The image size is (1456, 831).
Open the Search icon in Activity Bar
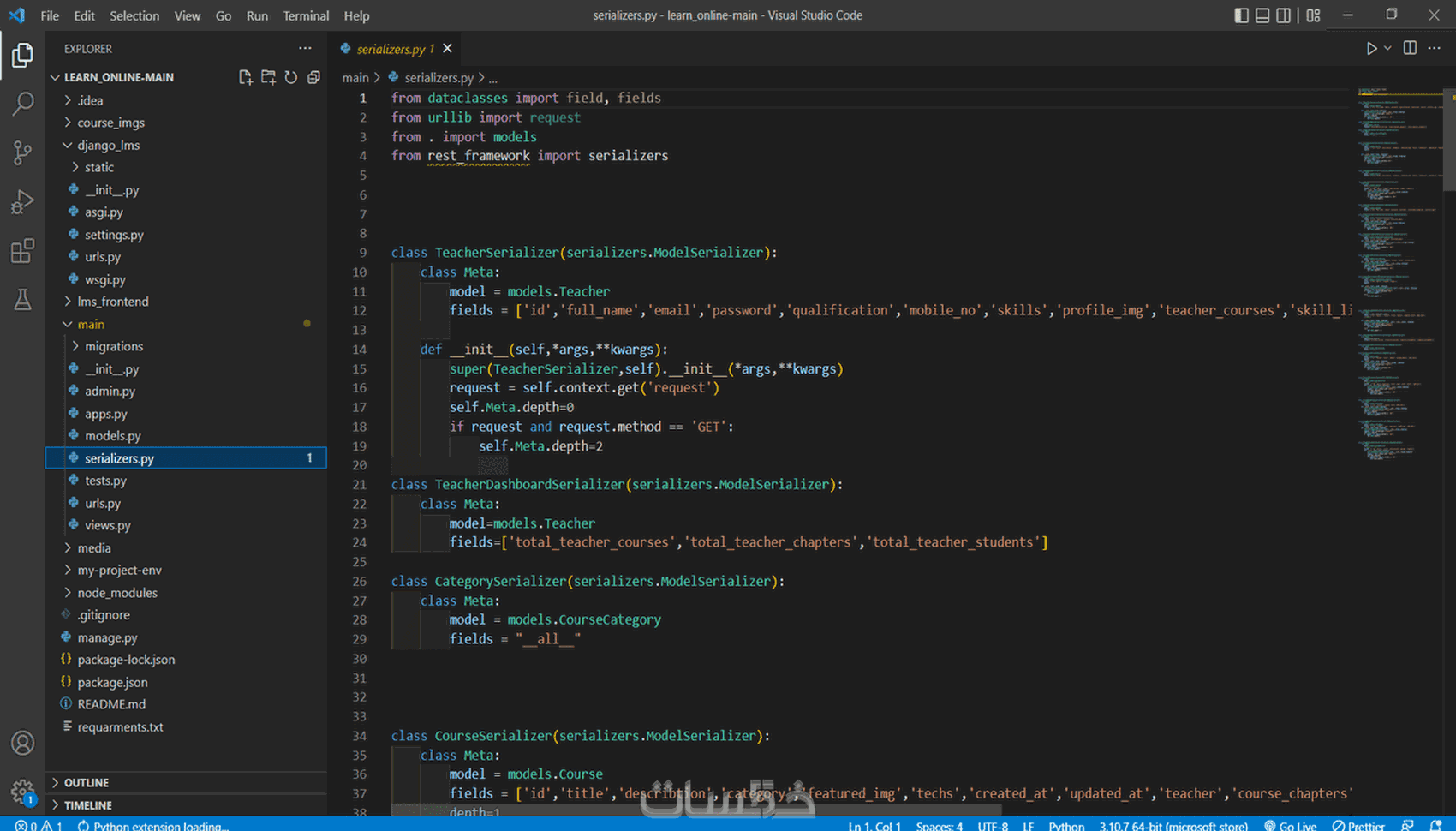coord(22,103)
